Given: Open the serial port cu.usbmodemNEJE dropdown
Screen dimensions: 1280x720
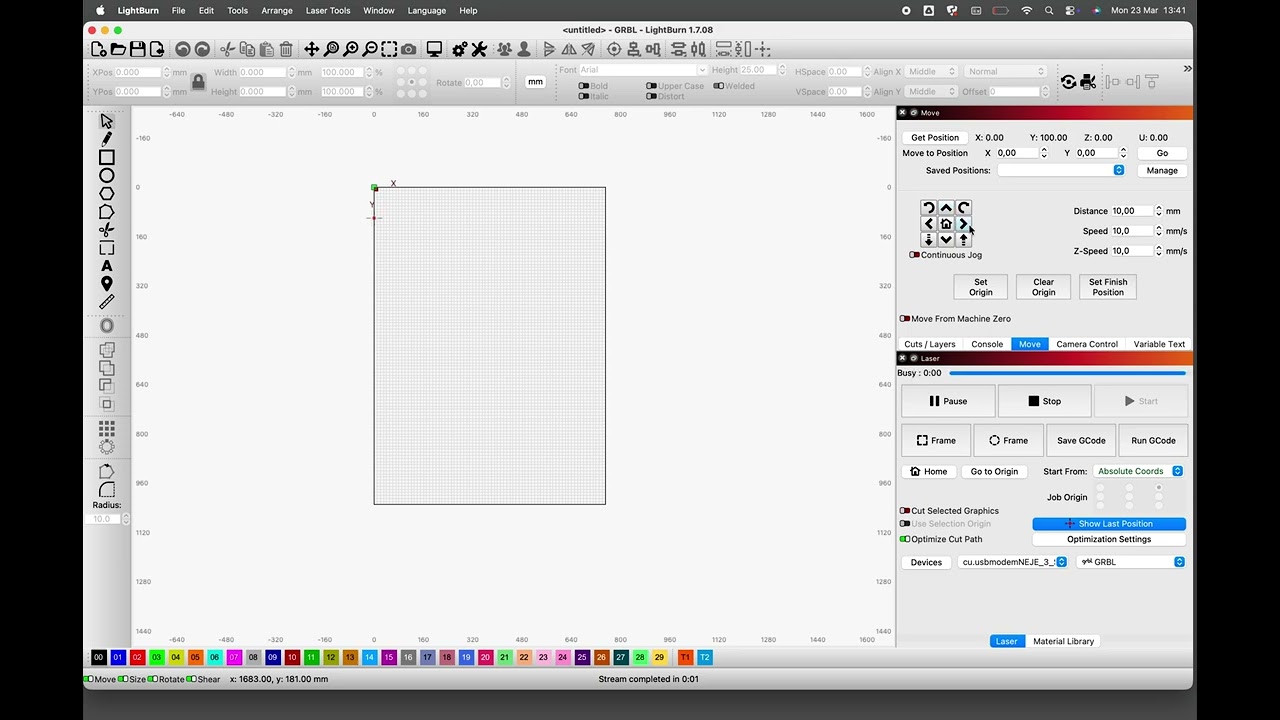Looking at the screenshot, I should pos(1012,562).
